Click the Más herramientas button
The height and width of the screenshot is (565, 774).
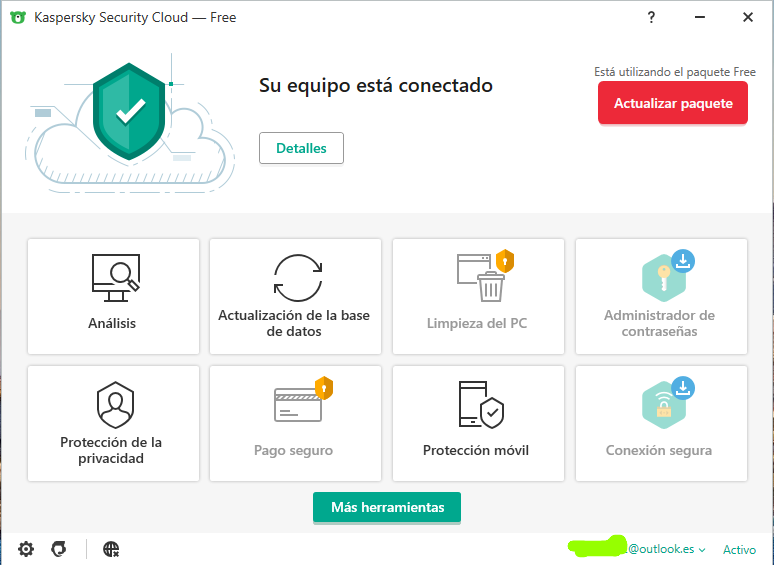point(387,507)
